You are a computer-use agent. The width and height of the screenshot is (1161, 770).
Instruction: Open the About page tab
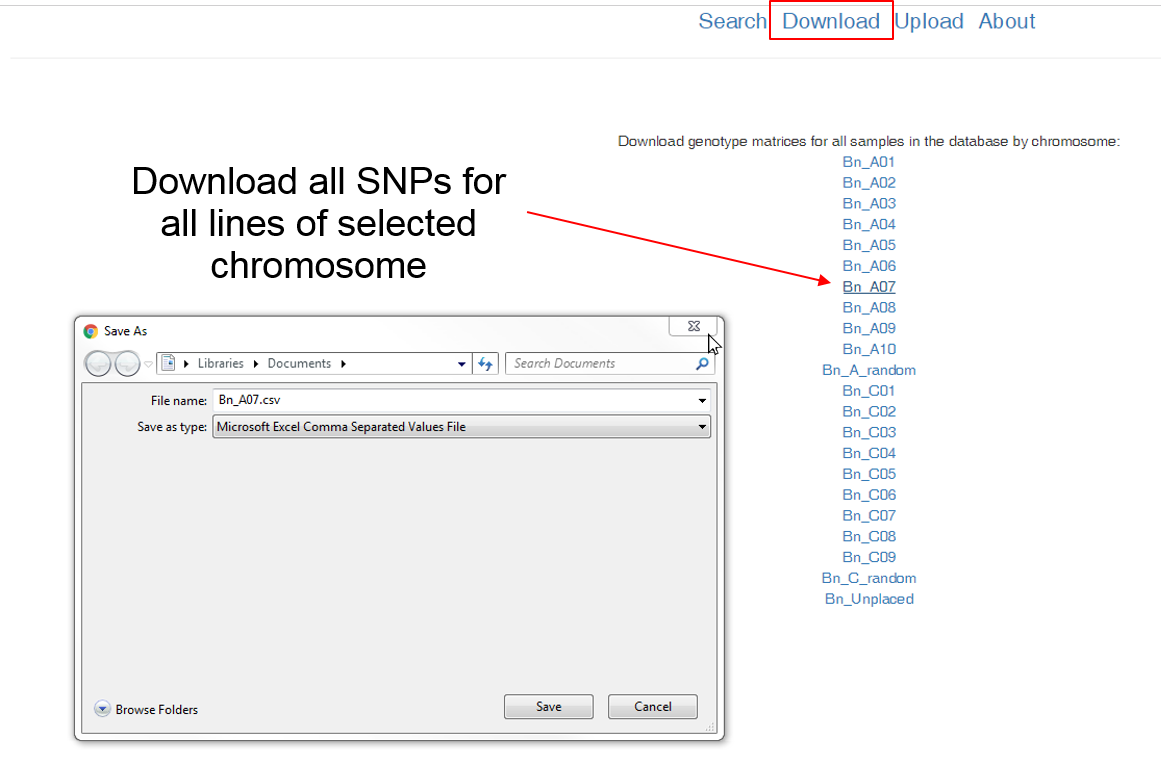coord(1007,21)
